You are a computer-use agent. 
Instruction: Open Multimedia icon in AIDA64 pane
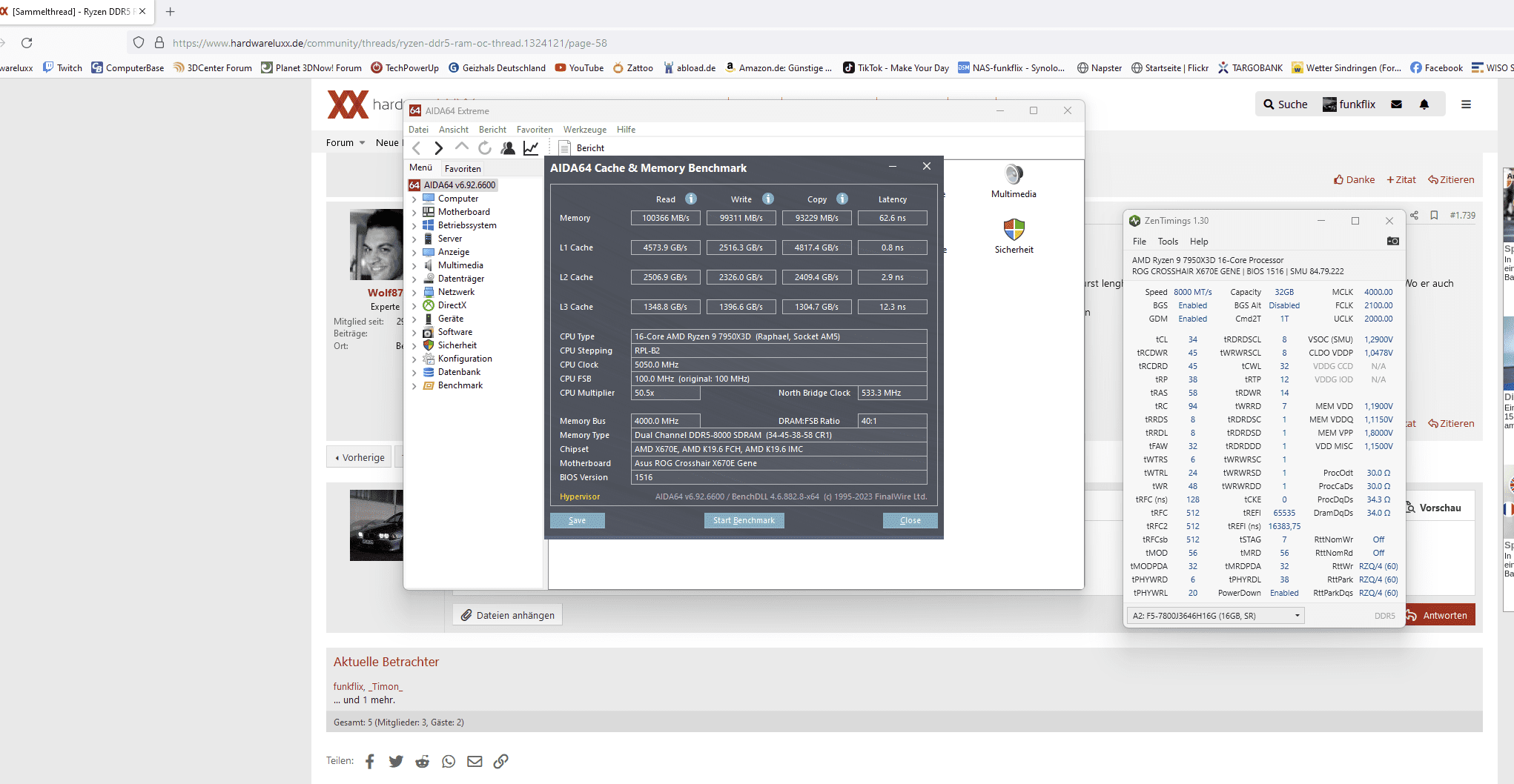[x=1014, y=174]
